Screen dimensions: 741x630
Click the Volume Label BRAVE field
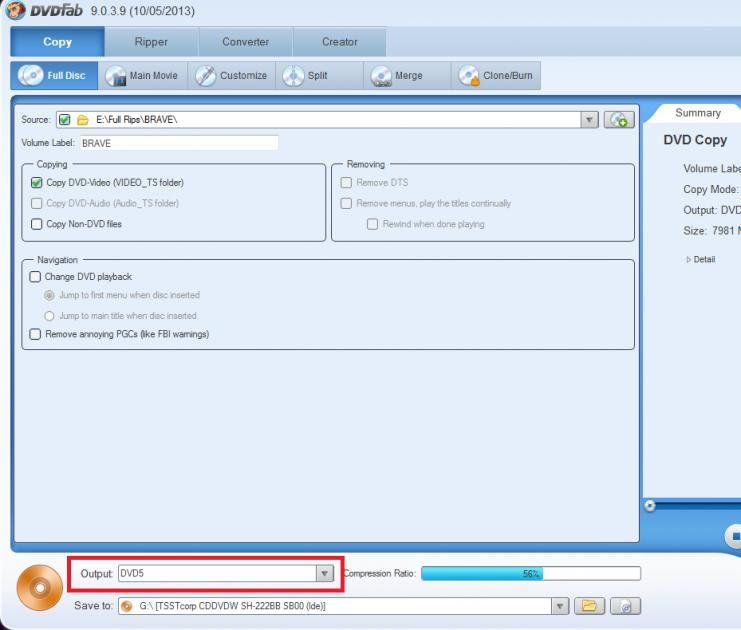pos(179,143)
